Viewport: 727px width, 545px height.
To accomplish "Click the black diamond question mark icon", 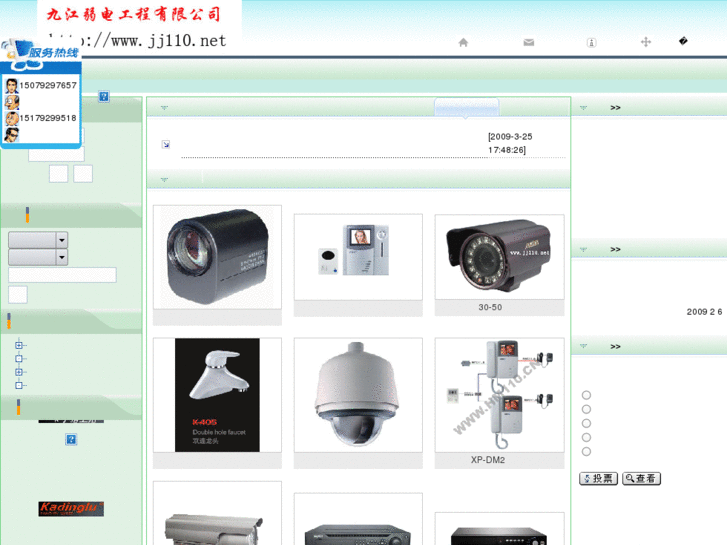I will tap(683, 41).
